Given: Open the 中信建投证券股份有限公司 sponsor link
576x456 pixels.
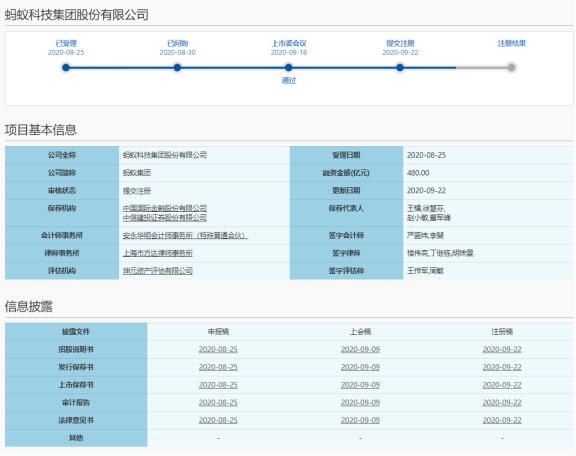Looking at the screenshot, I should point(165,218).
